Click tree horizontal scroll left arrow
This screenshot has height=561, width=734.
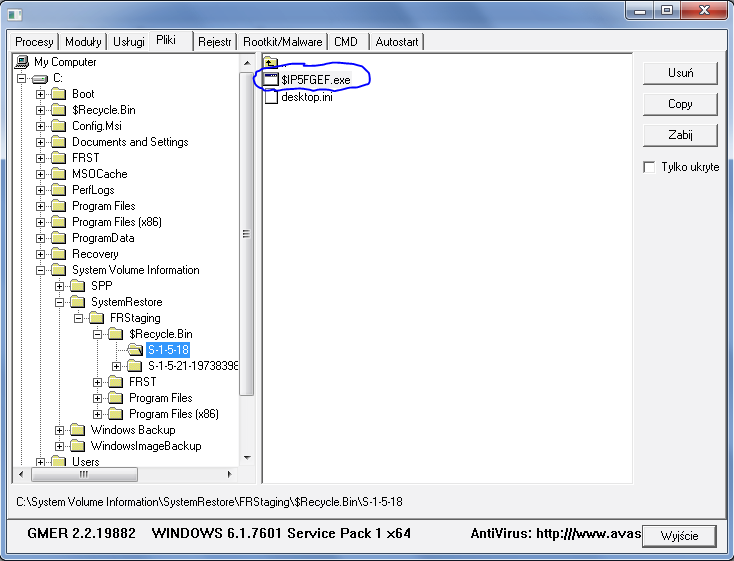(x=21, y=474)
